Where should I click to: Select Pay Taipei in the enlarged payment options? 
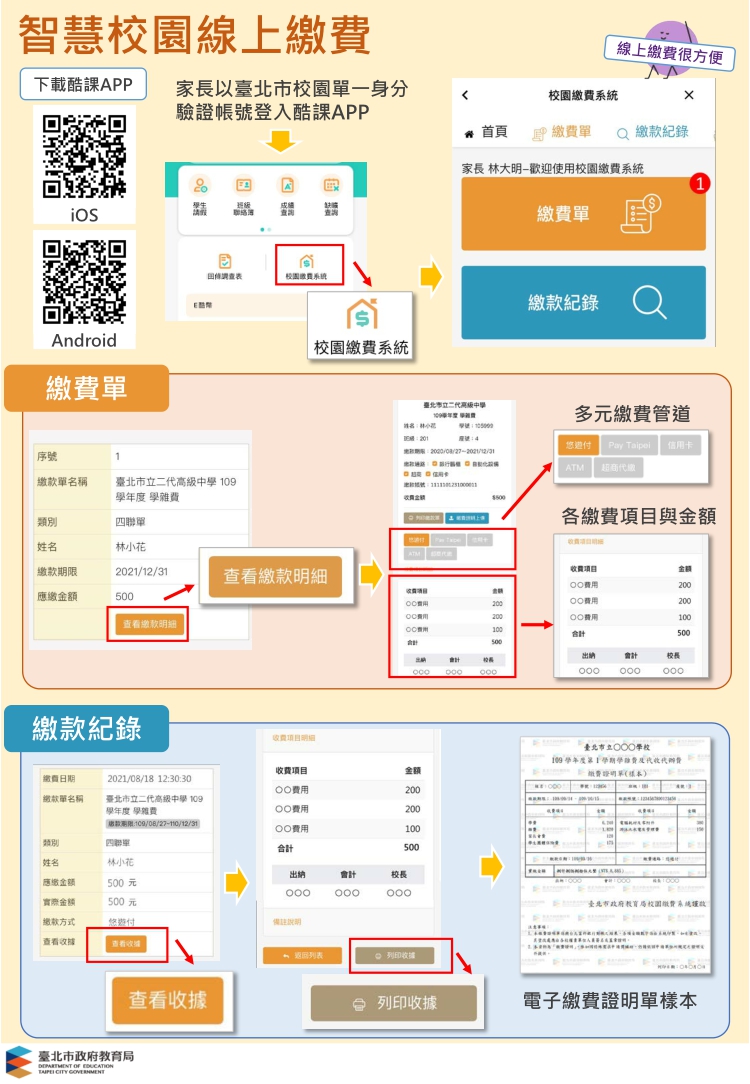point(629,444)
